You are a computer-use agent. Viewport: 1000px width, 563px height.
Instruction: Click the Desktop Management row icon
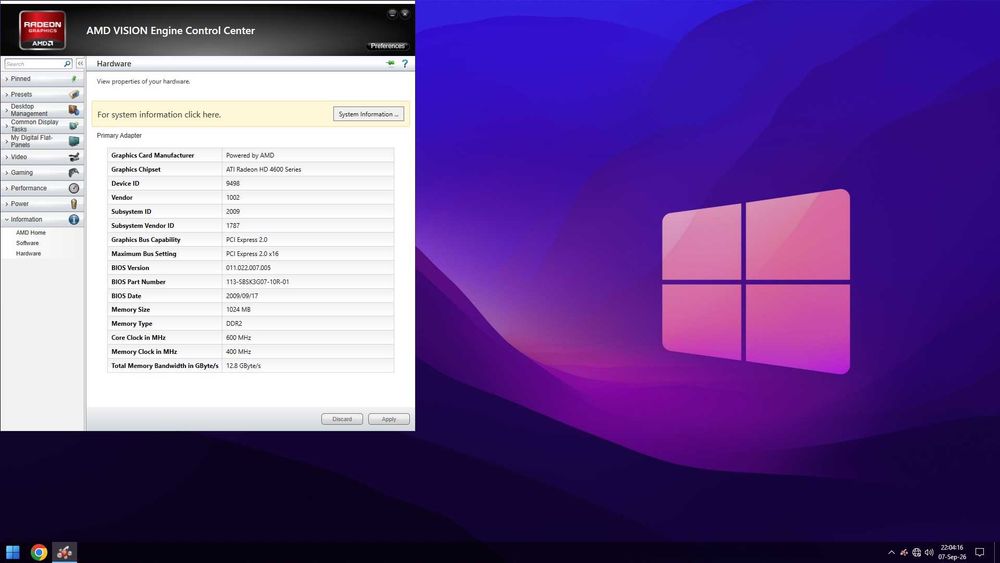coord(74,110)
